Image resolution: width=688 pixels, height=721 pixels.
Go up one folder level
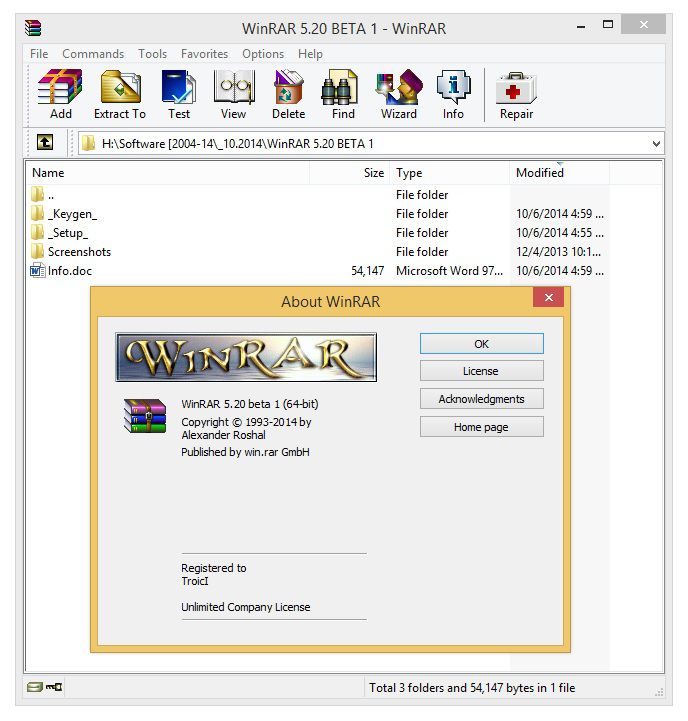tap(45, 142)
